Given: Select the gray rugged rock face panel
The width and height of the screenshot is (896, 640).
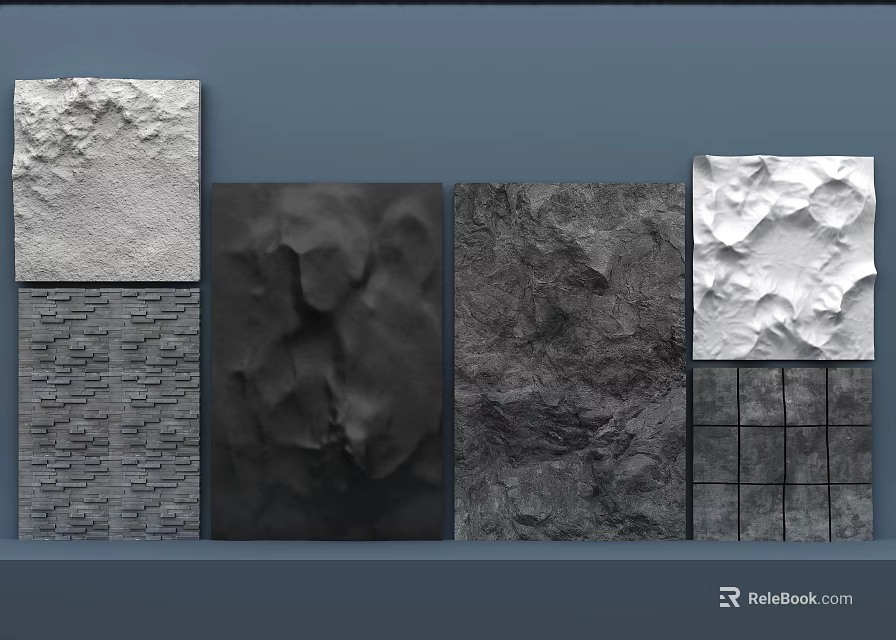Looking at the screenshot, I should [x=570, y=361].
